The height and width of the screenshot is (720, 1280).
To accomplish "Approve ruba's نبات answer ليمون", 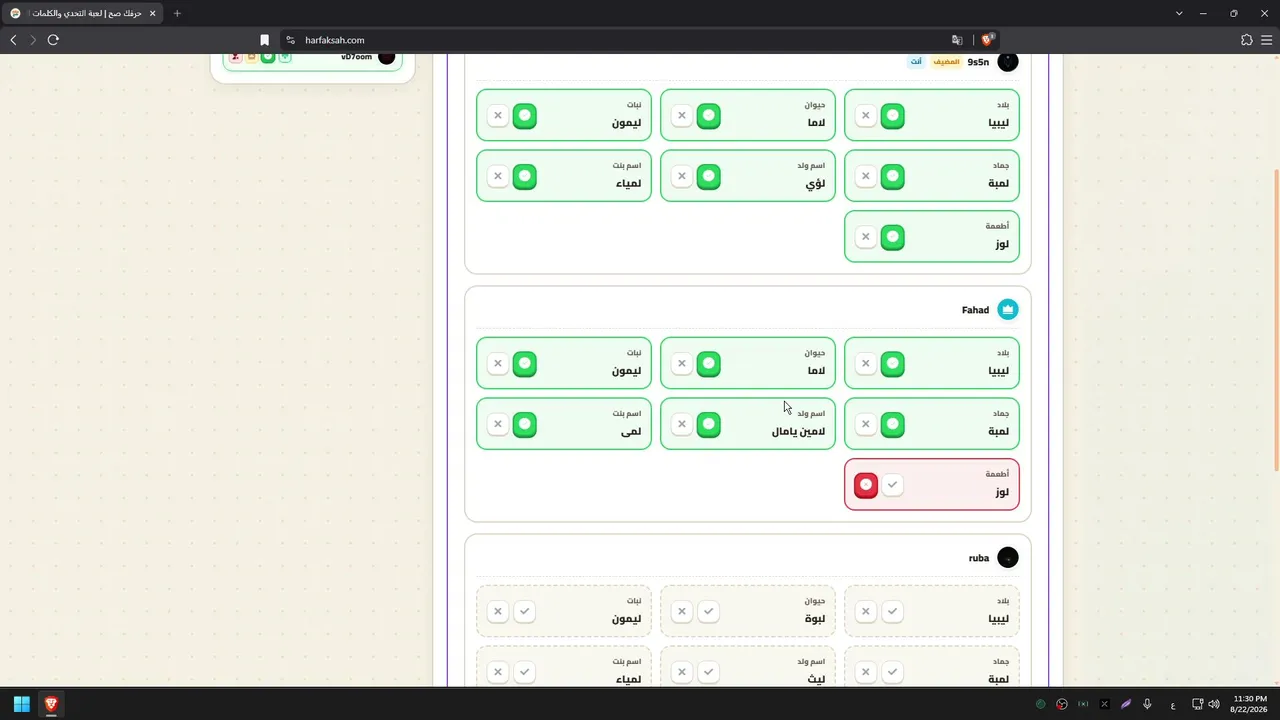I will [x=524, y=612].
